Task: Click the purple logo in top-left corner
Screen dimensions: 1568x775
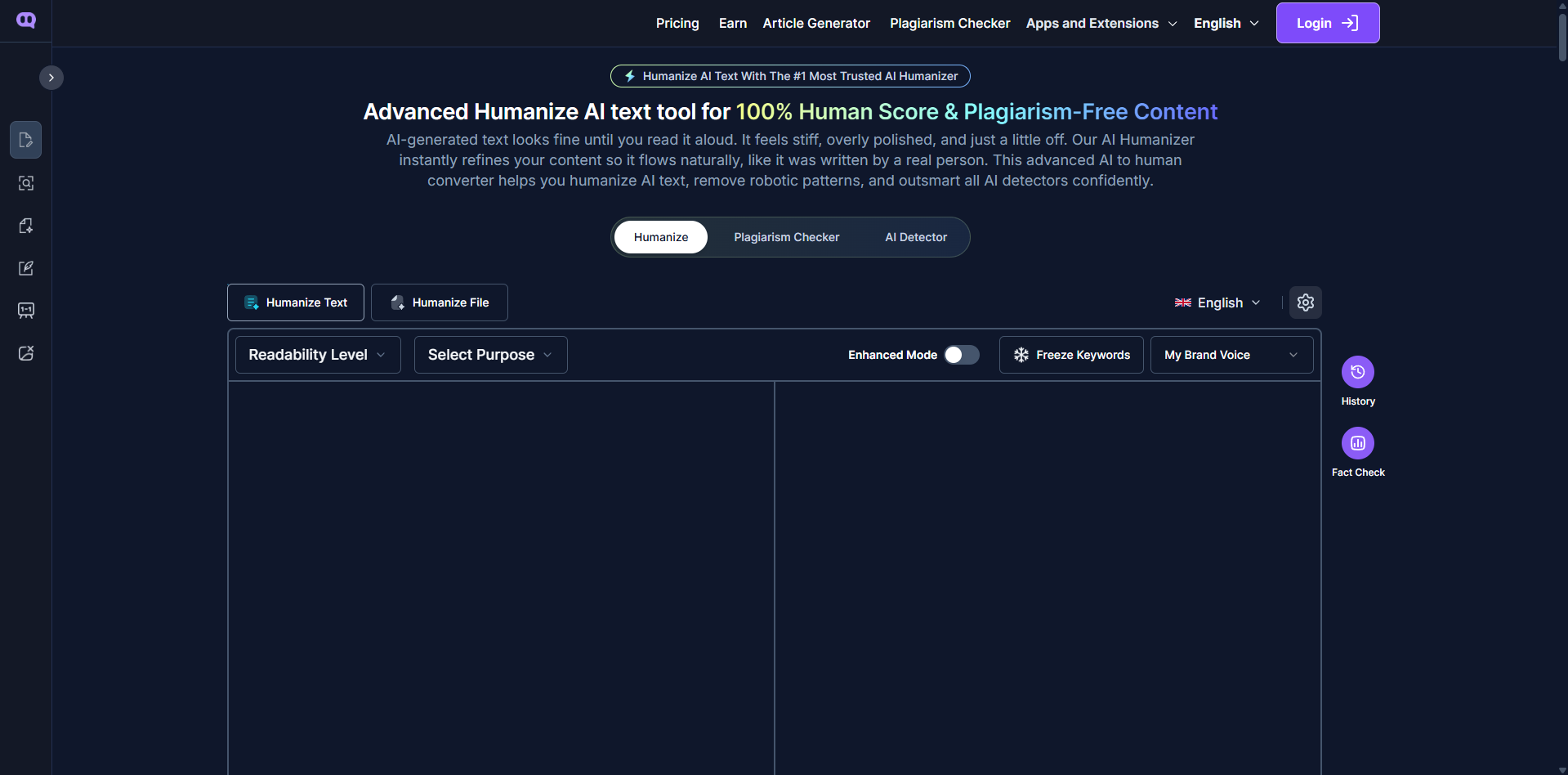Action: tap(26, 20)
